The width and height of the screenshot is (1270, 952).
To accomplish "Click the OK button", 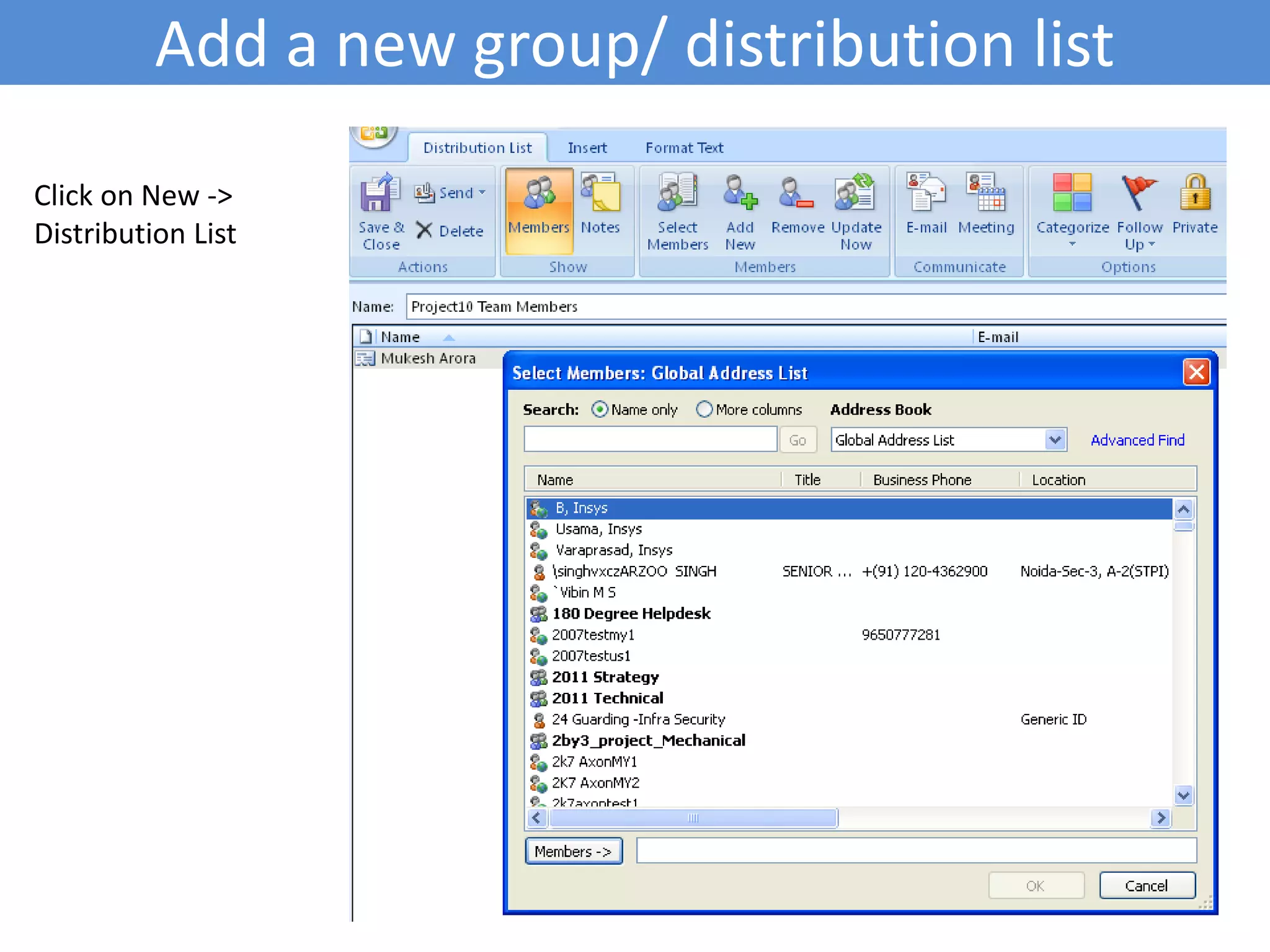I will tap(1036, 886).
